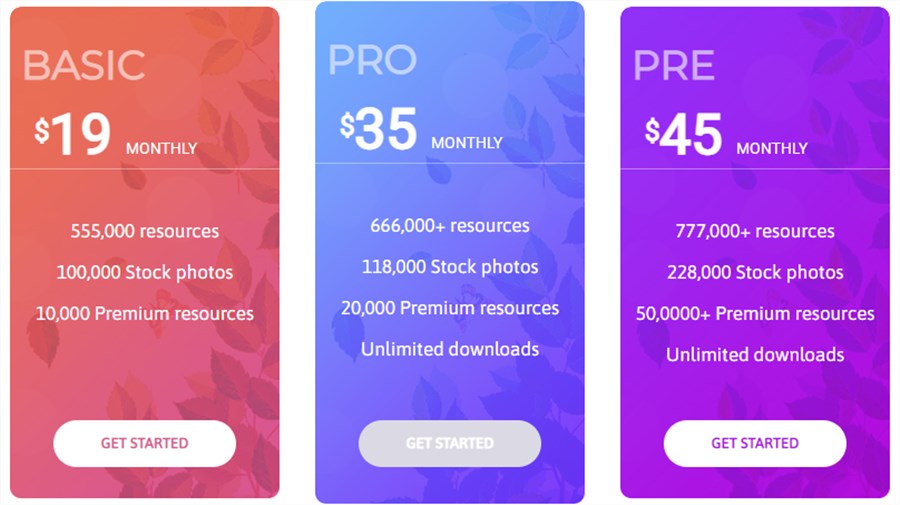Click the 228,000 Stock photos line
This screenshot has width=900, height=505.
pyautogui.click(x=755, y=272)
